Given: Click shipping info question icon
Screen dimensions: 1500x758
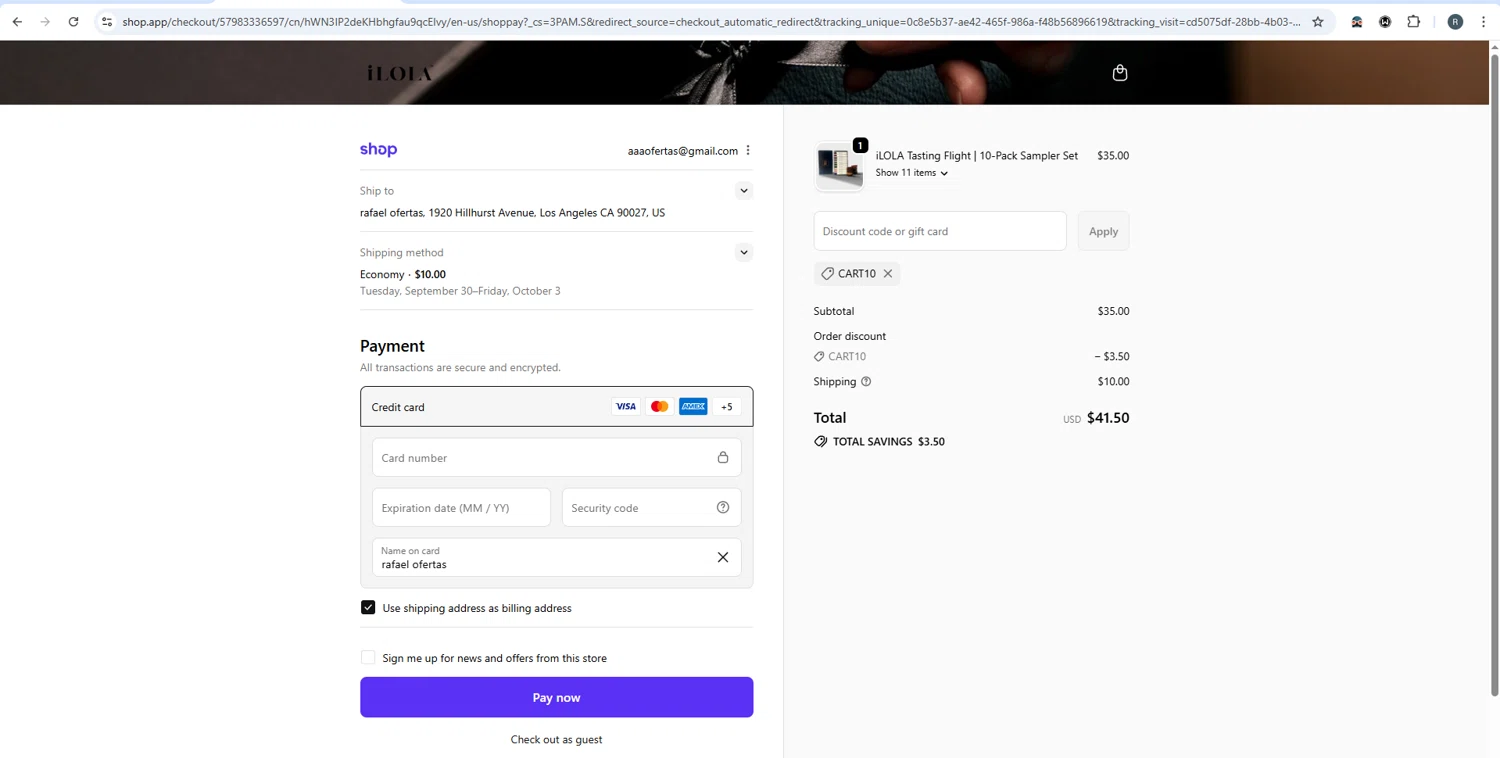Looking at the screenshot, I should 866,381.
